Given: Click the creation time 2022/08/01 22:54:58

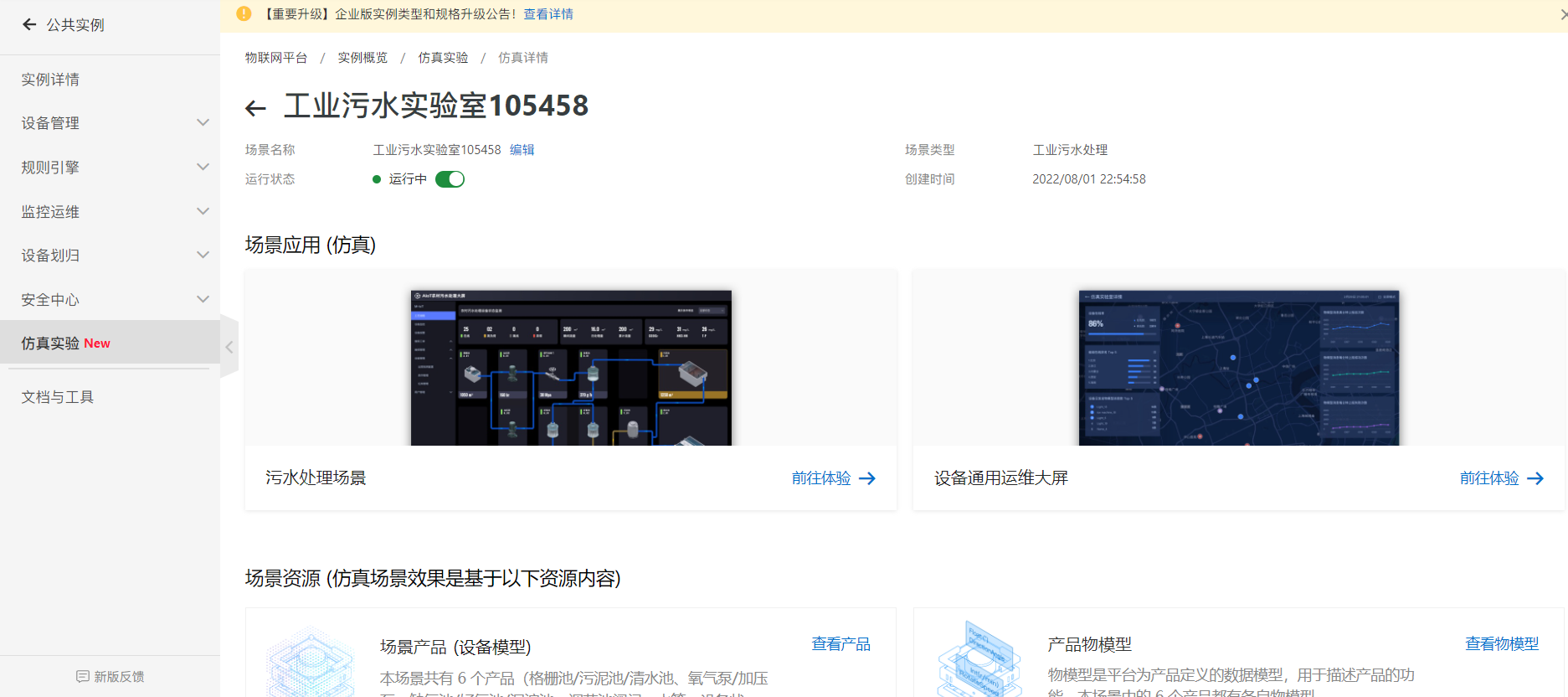Looking at the screenshot, I should pyautogui.click(x=1089, y=179).
